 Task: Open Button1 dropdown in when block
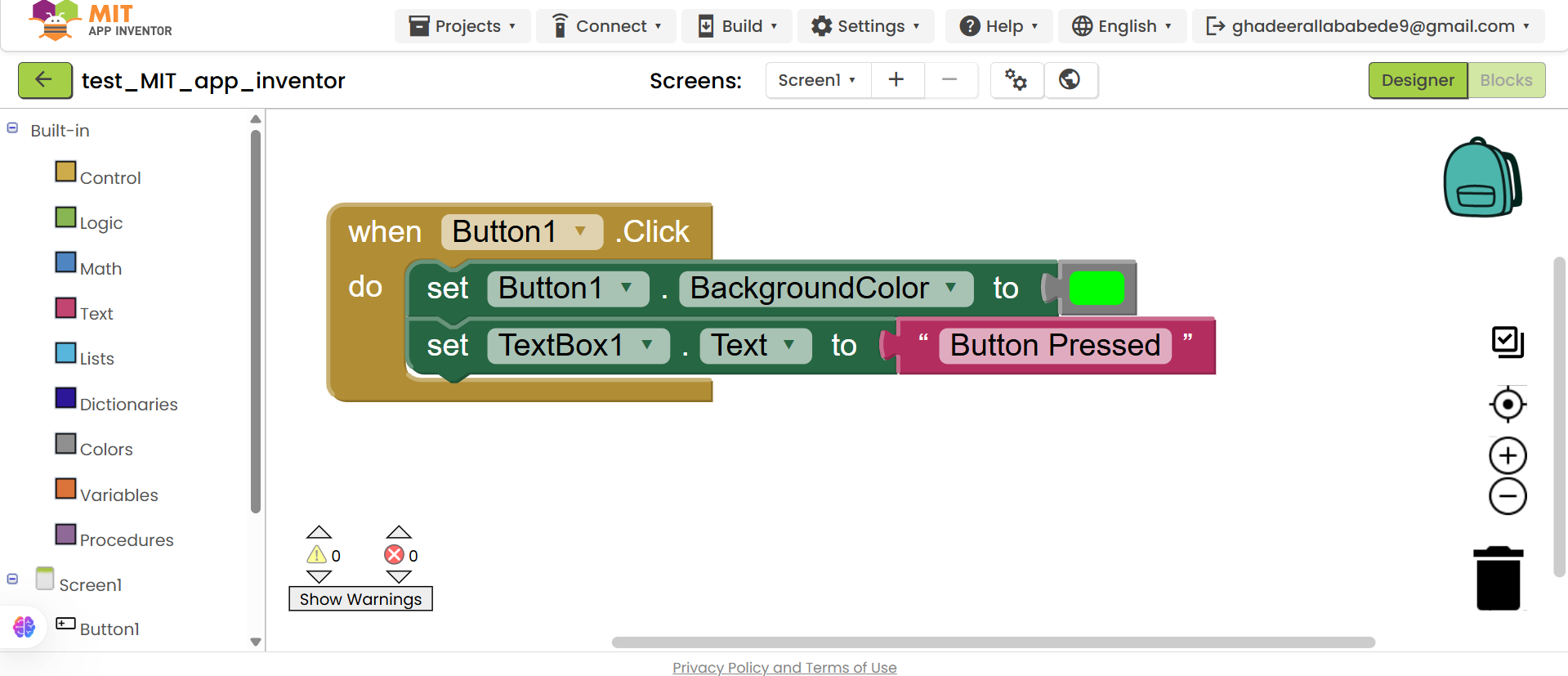521,231
